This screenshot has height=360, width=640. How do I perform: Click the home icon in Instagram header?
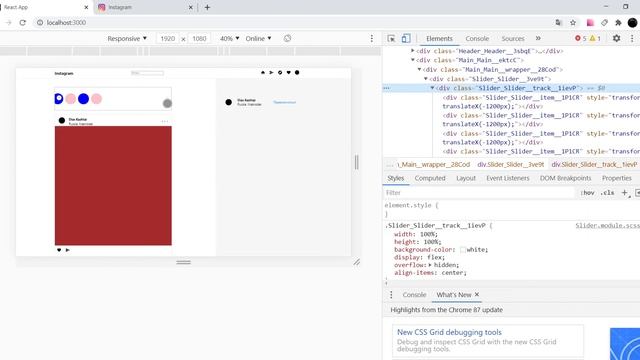[x=263, y=72]
